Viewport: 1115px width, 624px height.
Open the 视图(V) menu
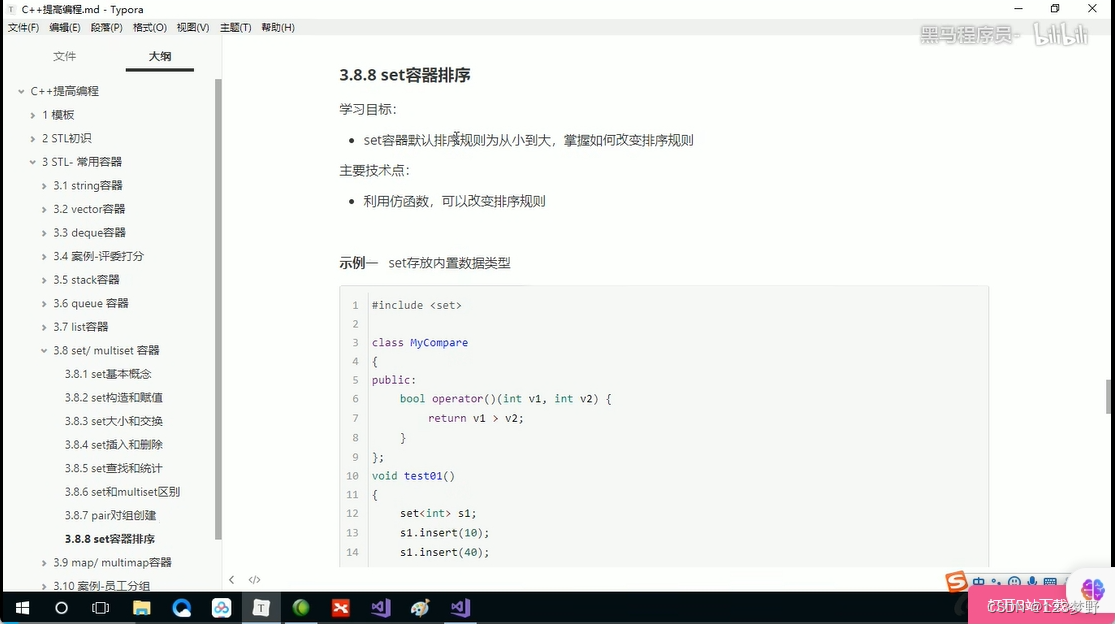[x=192, y=27]
